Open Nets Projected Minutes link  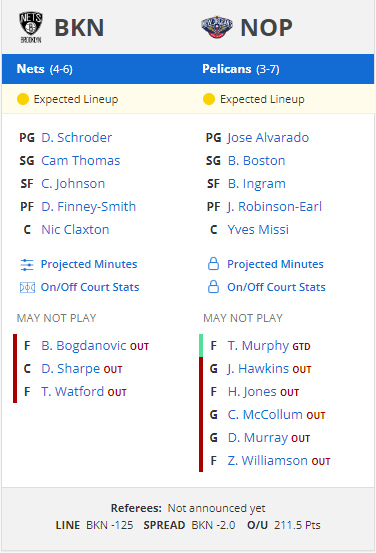click(x=89, y=264)
